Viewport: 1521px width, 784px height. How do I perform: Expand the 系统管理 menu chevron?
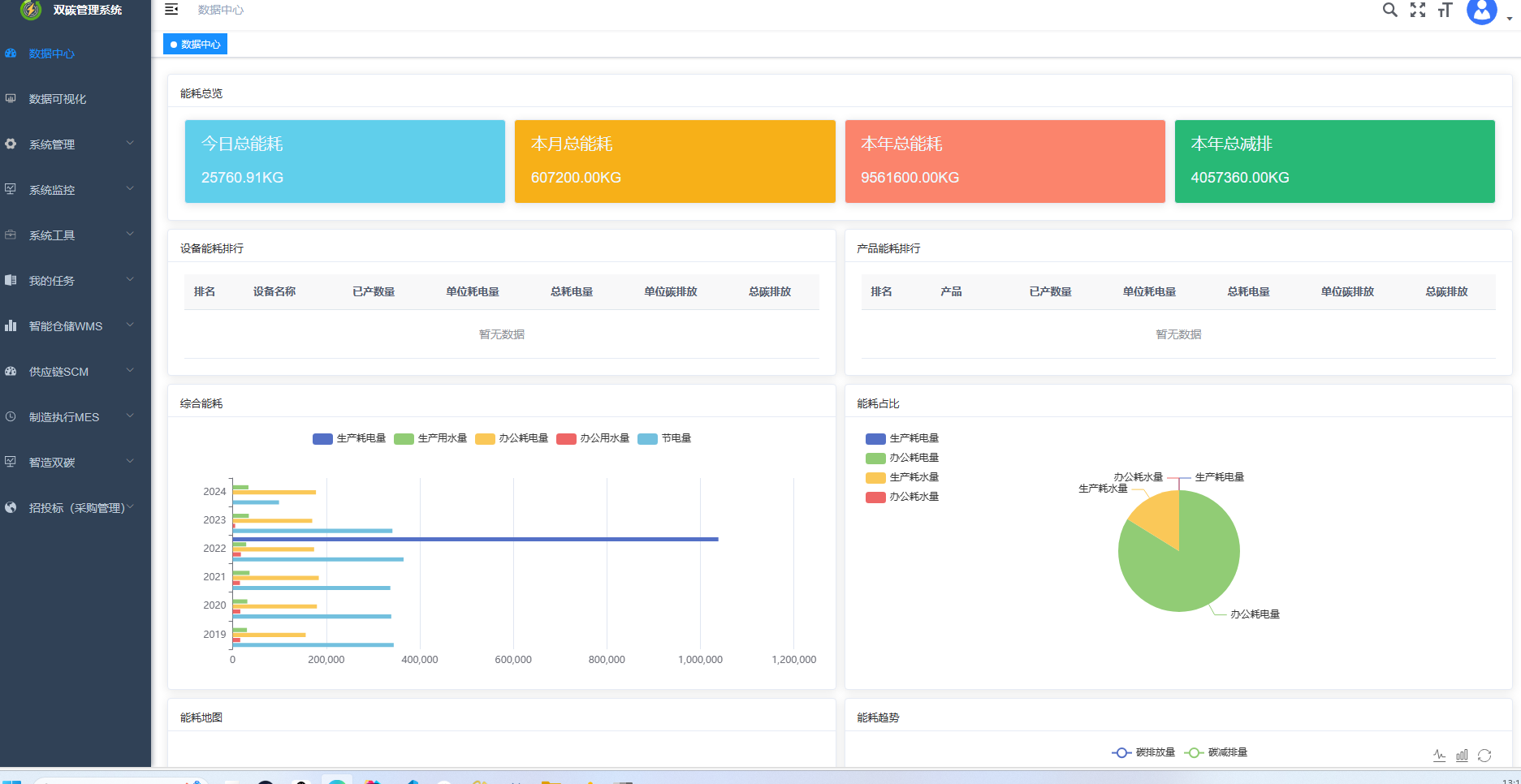coord(130,144)
